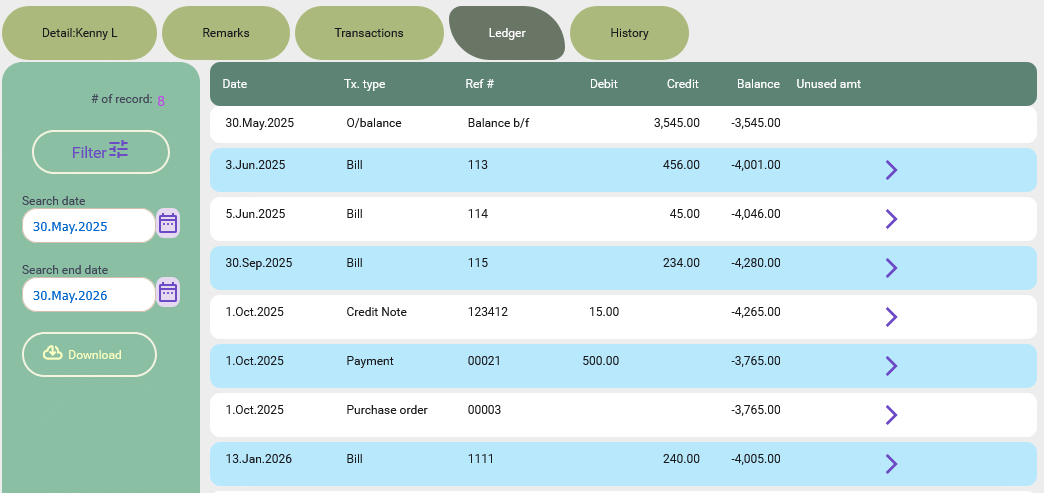The height and width of the screenshot is (493, 1044).
Task: Click the filter sliders icon
Action: (119, 150)
